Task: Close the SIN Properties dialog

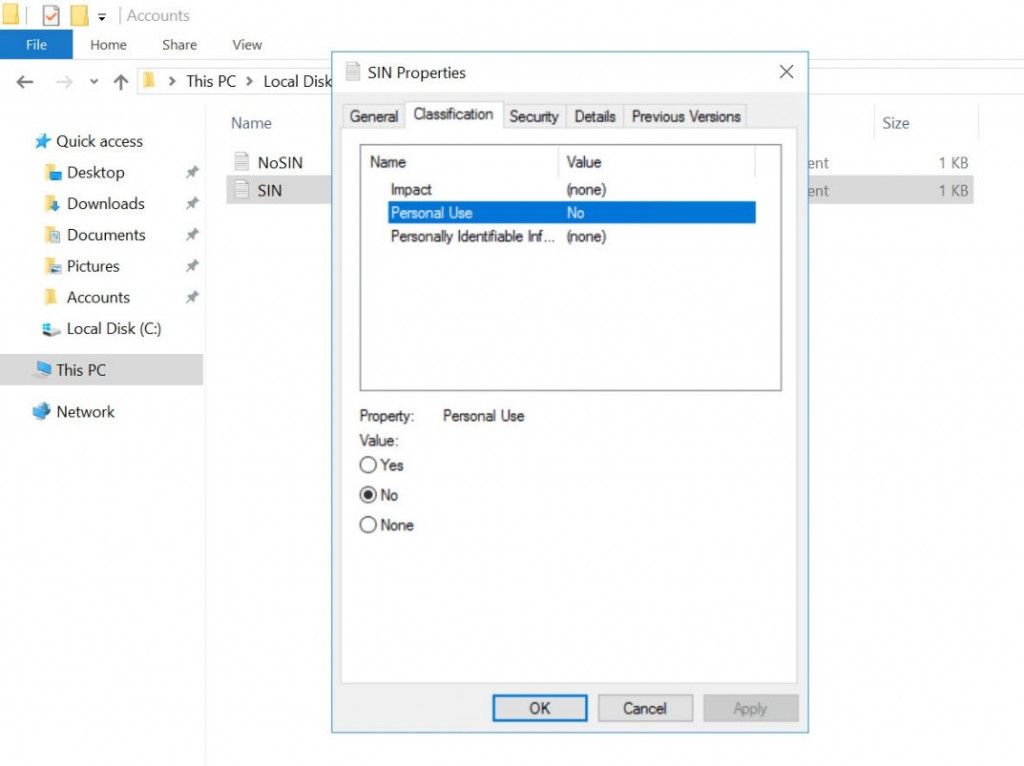Action: 786,72
